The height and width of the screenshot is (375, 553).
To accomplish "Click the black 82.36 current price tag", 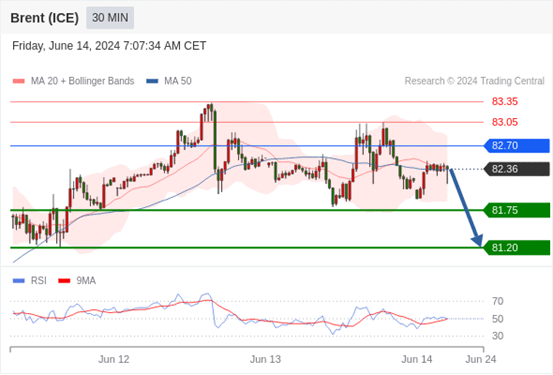I will (x=516, y=169).
